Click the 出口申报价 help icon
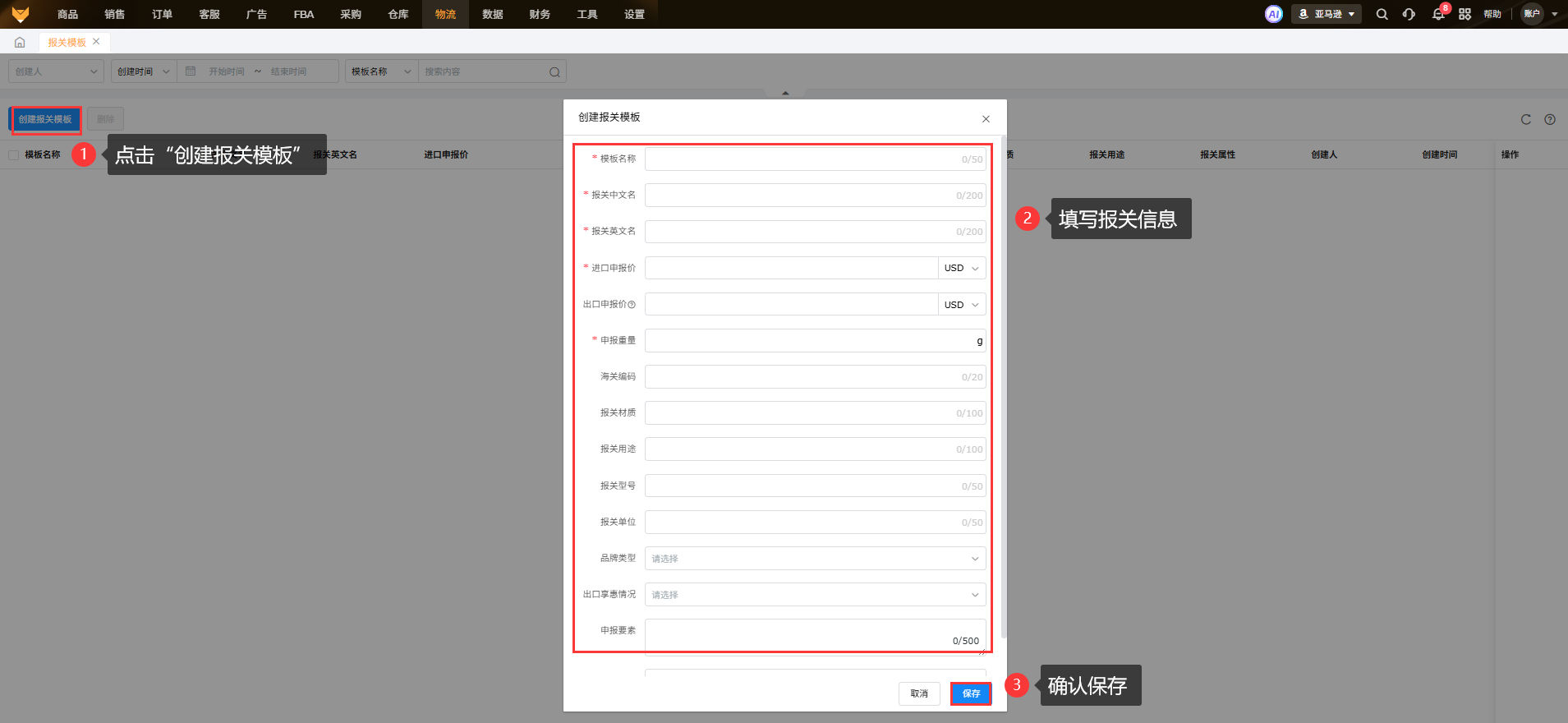This screenshot has height=723, width=1568. [x=632, y=305]
